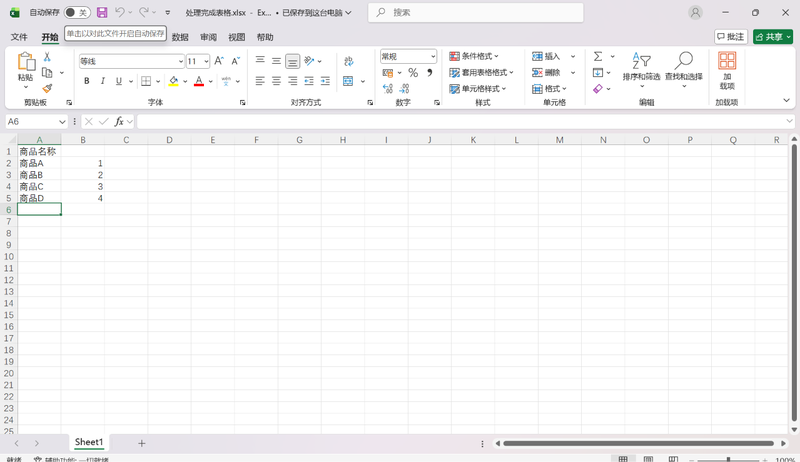800x462 pixels.
Task: Click the Redo arrow icon
Action: pyautogui.click(x=144, y=12)
